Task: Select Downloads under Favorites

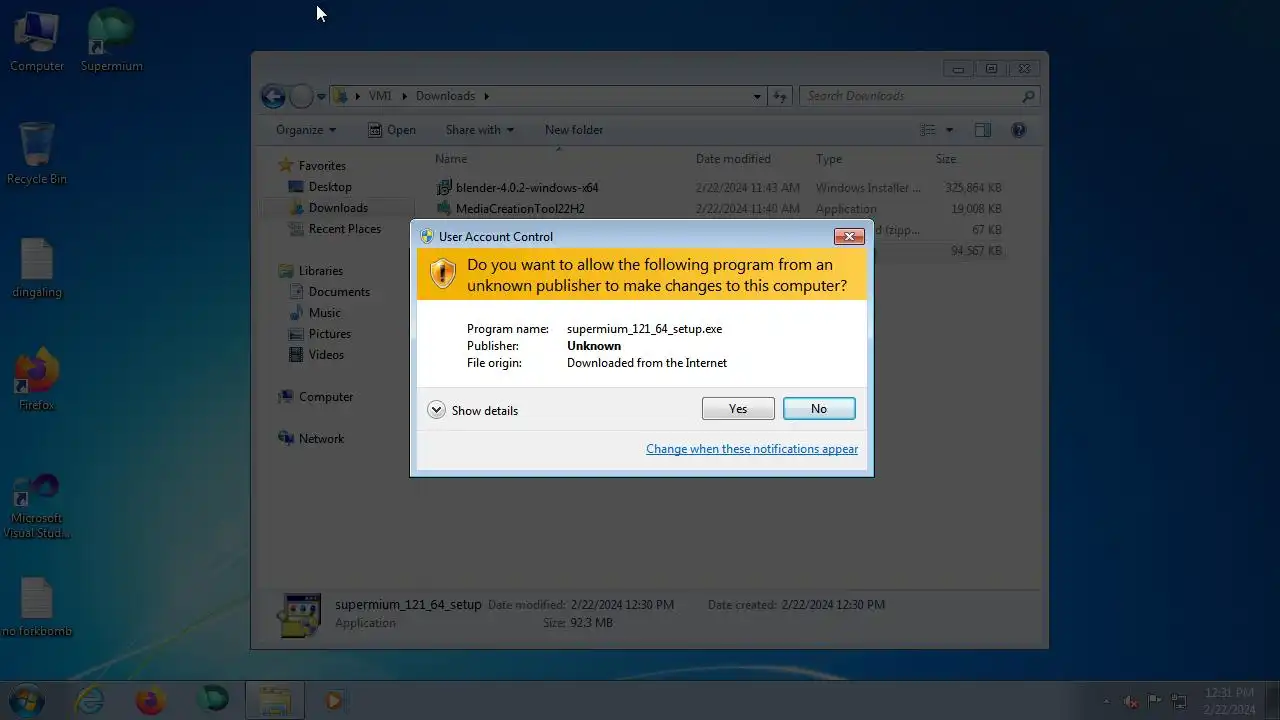Action: point(338,208)
